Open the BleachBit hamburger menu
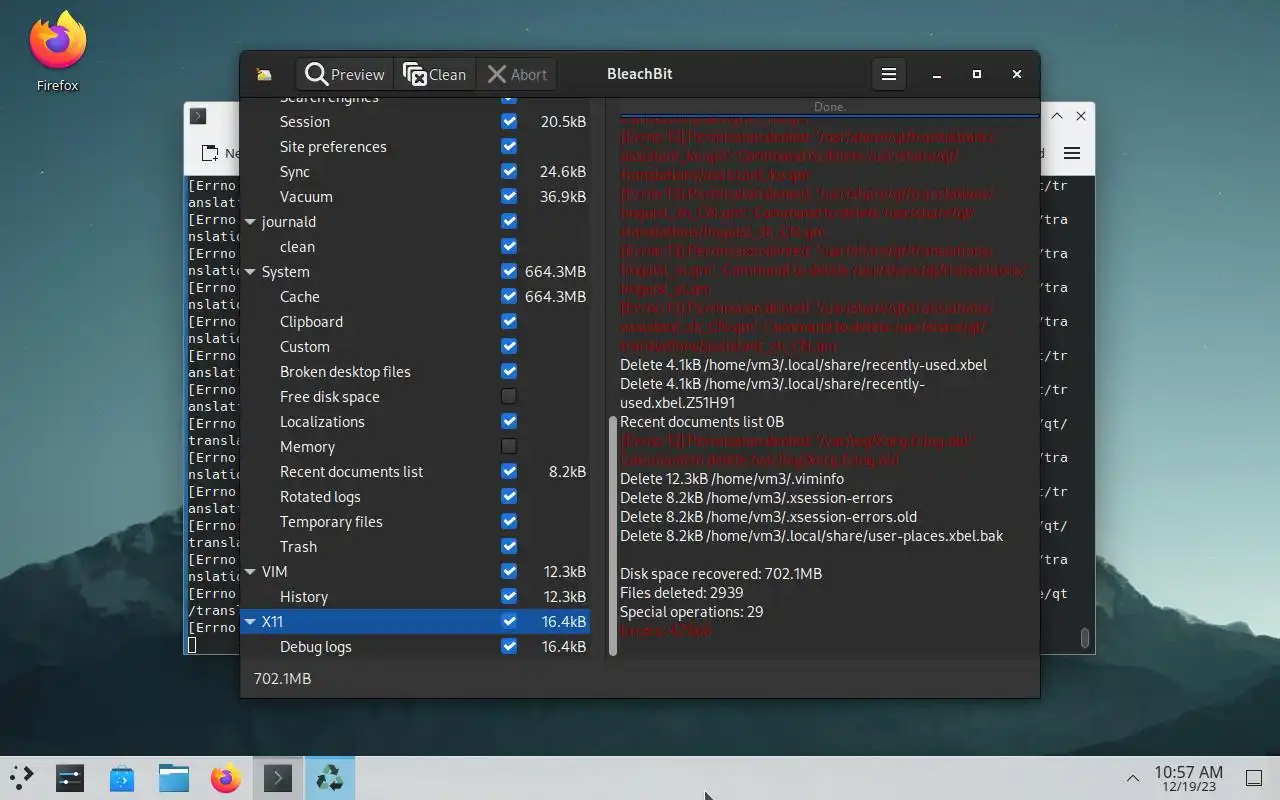 (888, 74)
